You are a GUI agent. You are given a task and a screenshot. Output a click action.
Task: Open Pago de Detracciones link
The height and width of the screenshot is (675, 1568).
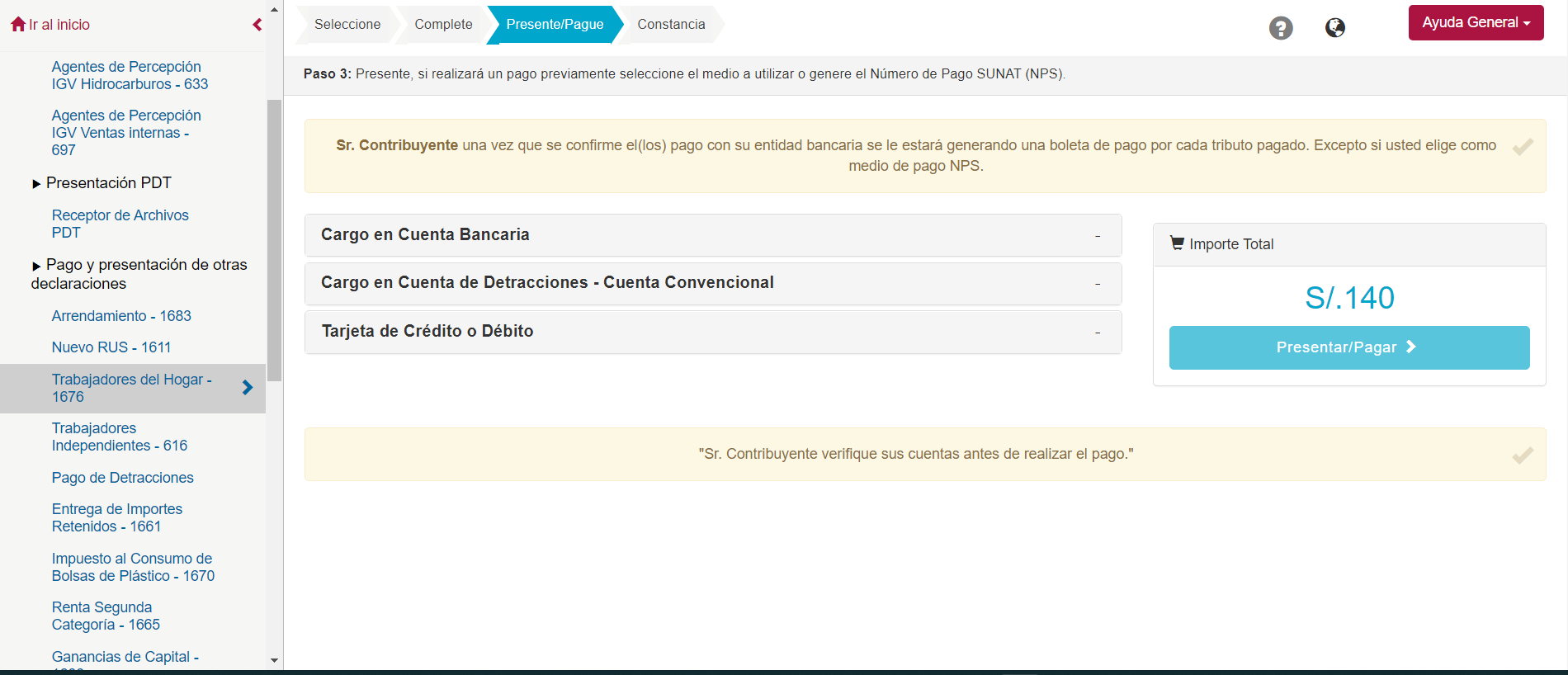pos(122,478)
